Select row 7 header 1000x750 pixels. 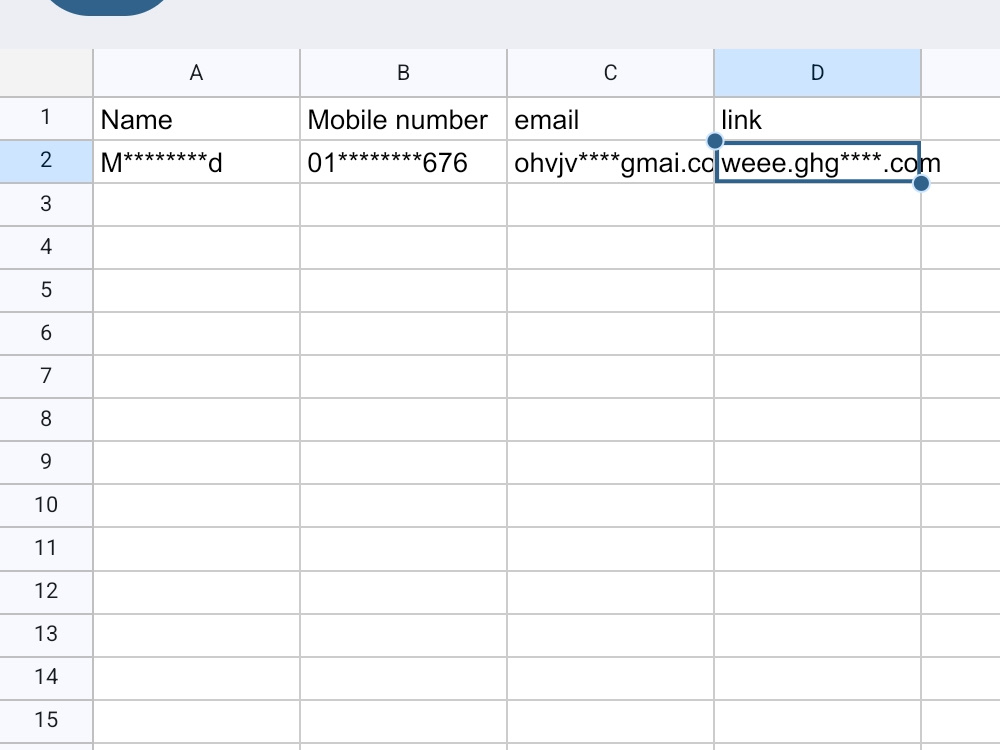tap(46, 376)
